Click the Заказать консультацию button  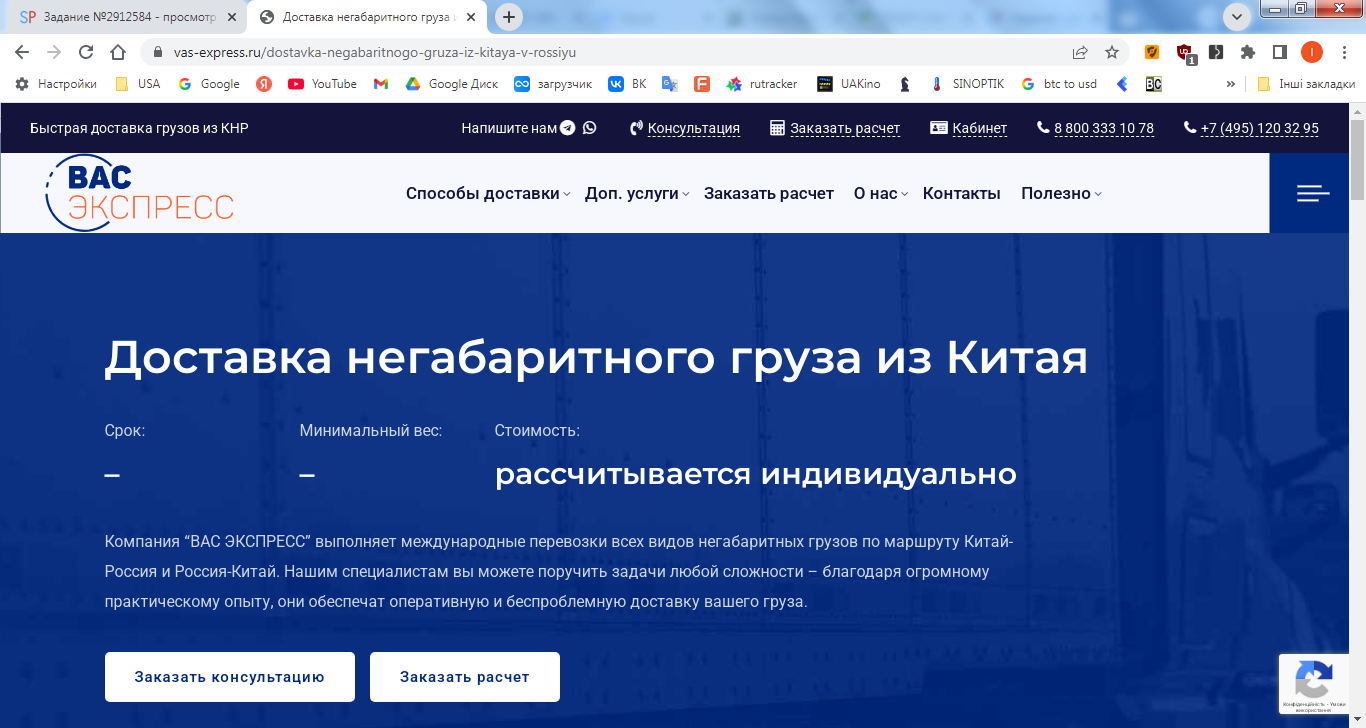point(230,677)
